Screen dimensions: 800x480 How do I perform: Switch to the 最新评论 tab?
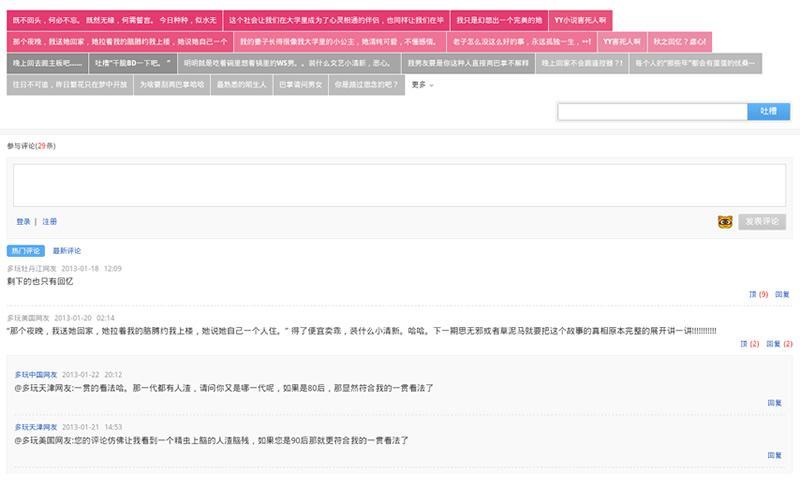67,251
